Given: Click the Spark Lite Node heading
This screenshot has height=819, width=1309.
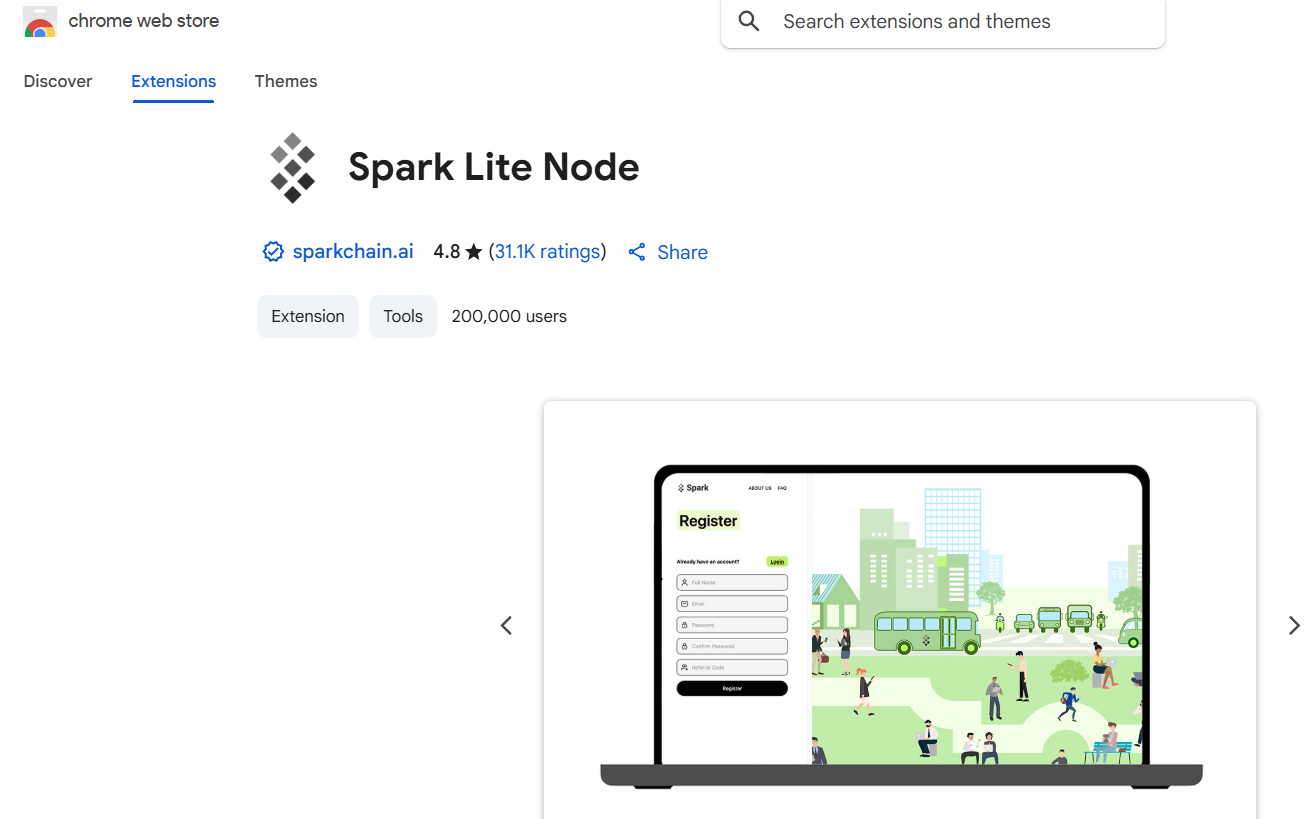Looking at the screenshot, I should (494, 167).
